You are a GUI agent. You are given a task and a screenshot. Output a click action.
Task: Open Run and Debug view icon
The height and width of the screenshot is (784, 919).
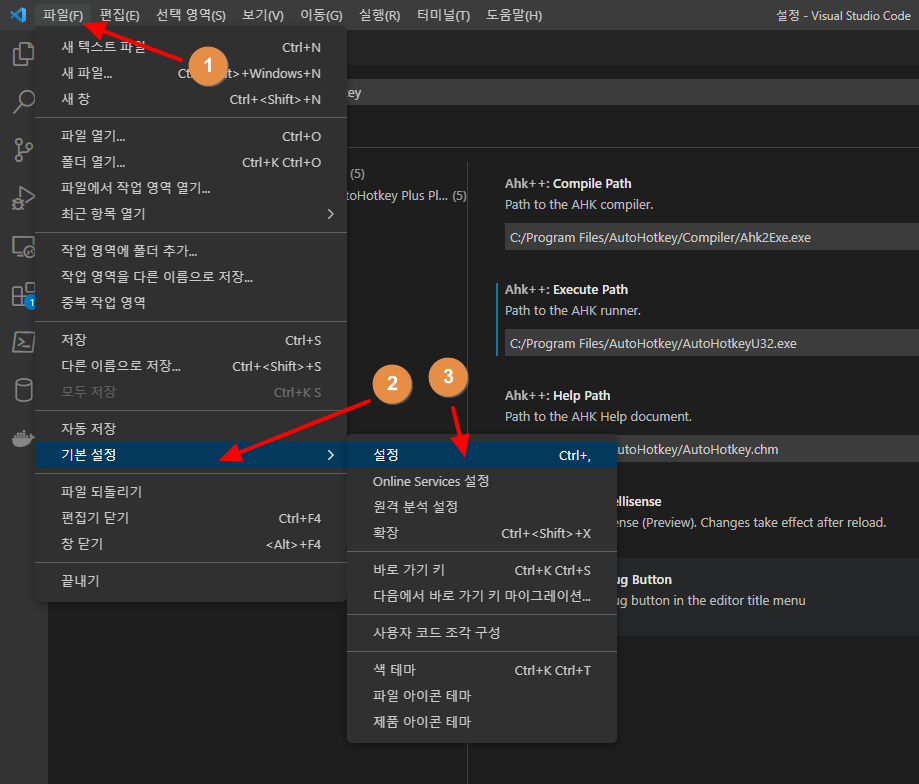[x=23, y=198]
